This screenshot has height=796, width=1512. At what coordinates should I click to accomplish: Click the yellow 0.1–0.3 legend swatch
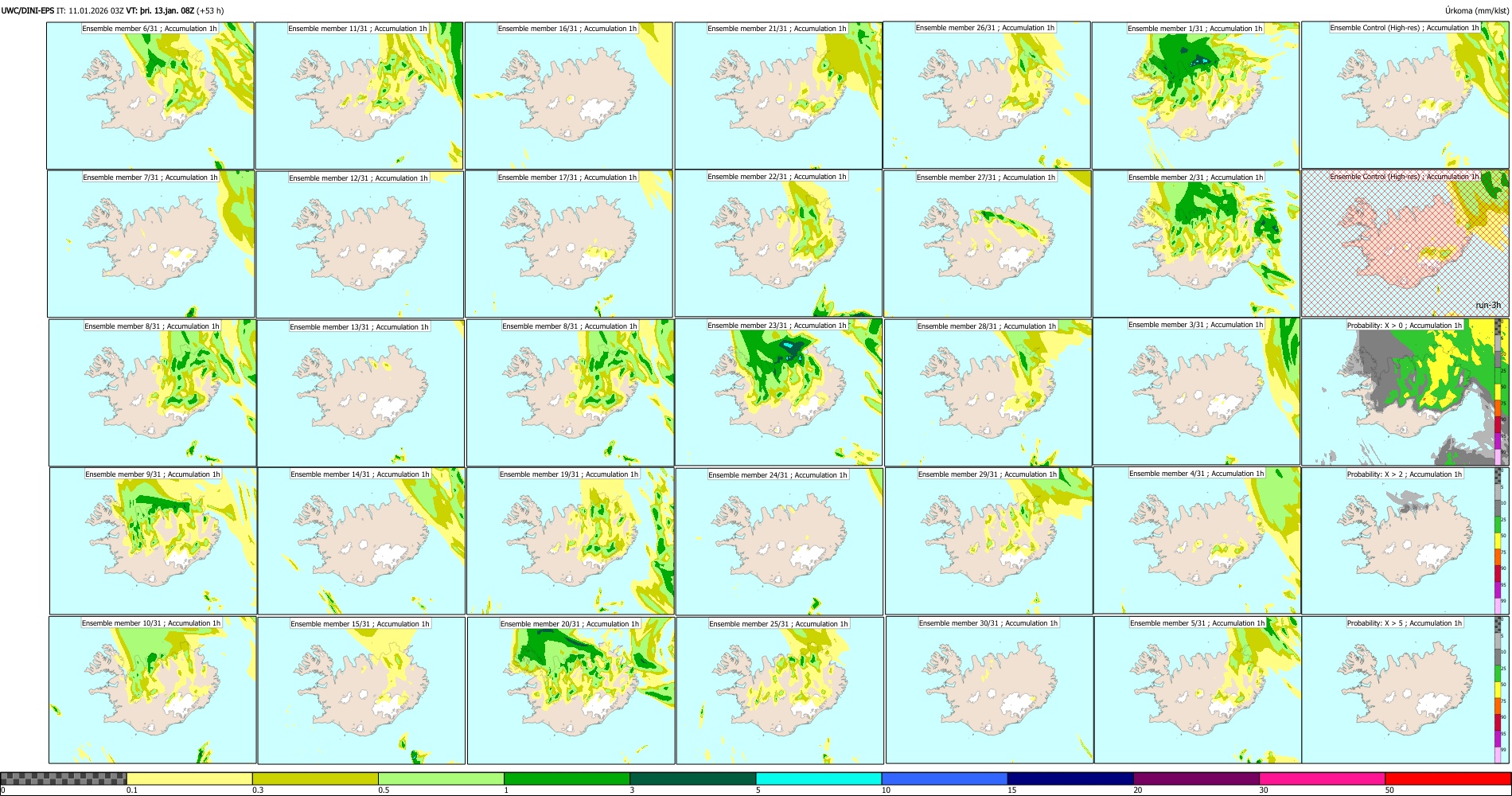click(189, 778)
